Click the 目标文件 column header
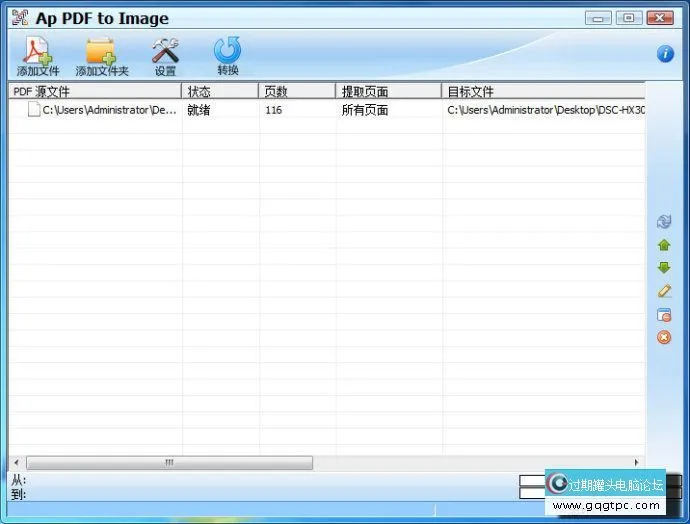690x524 pixels. 543,91
